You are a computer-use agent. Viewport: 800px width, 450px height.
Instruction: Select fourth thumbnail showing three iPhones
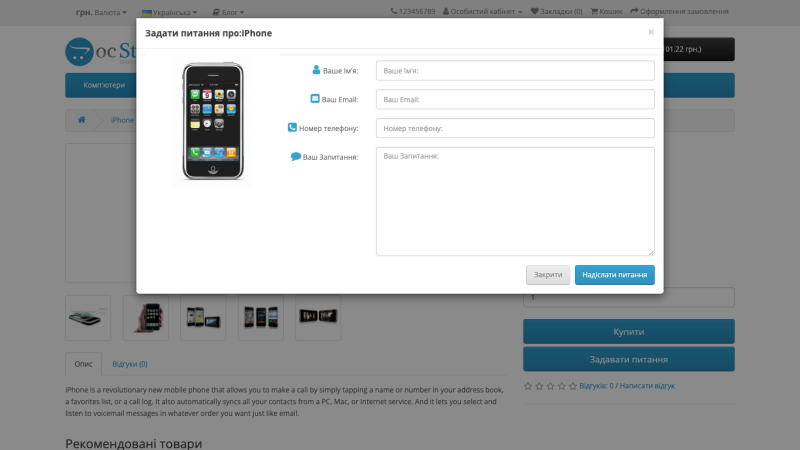(261, 317)
